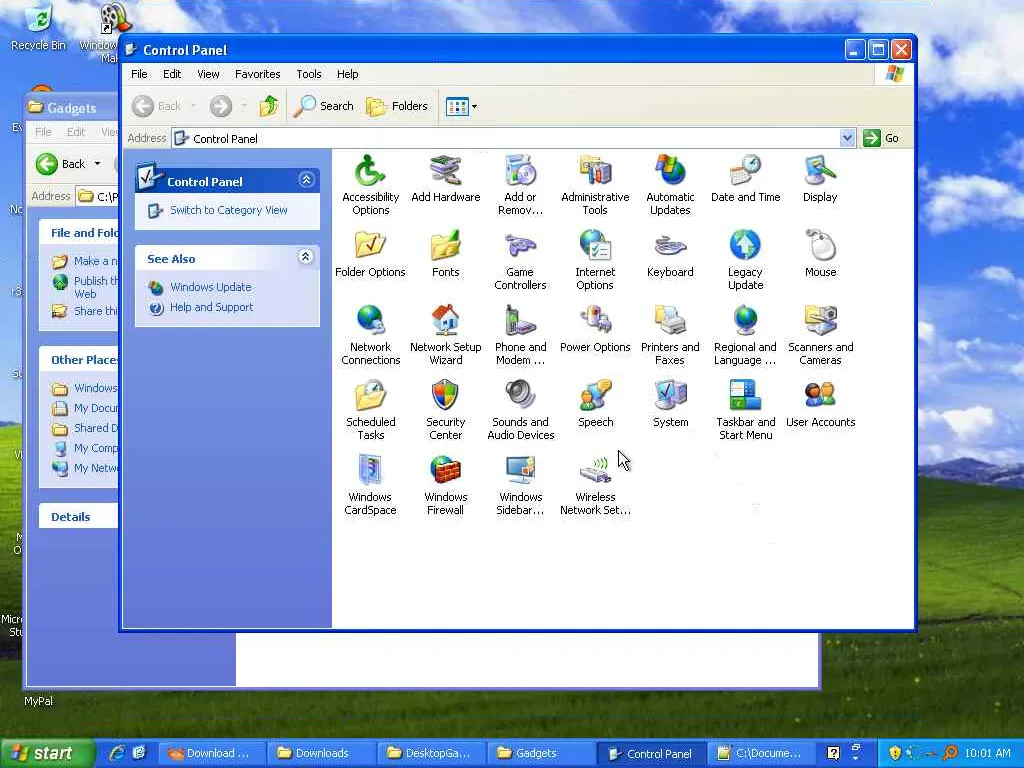
Task: Open the address bar dropdown
Action: (847, 138)
